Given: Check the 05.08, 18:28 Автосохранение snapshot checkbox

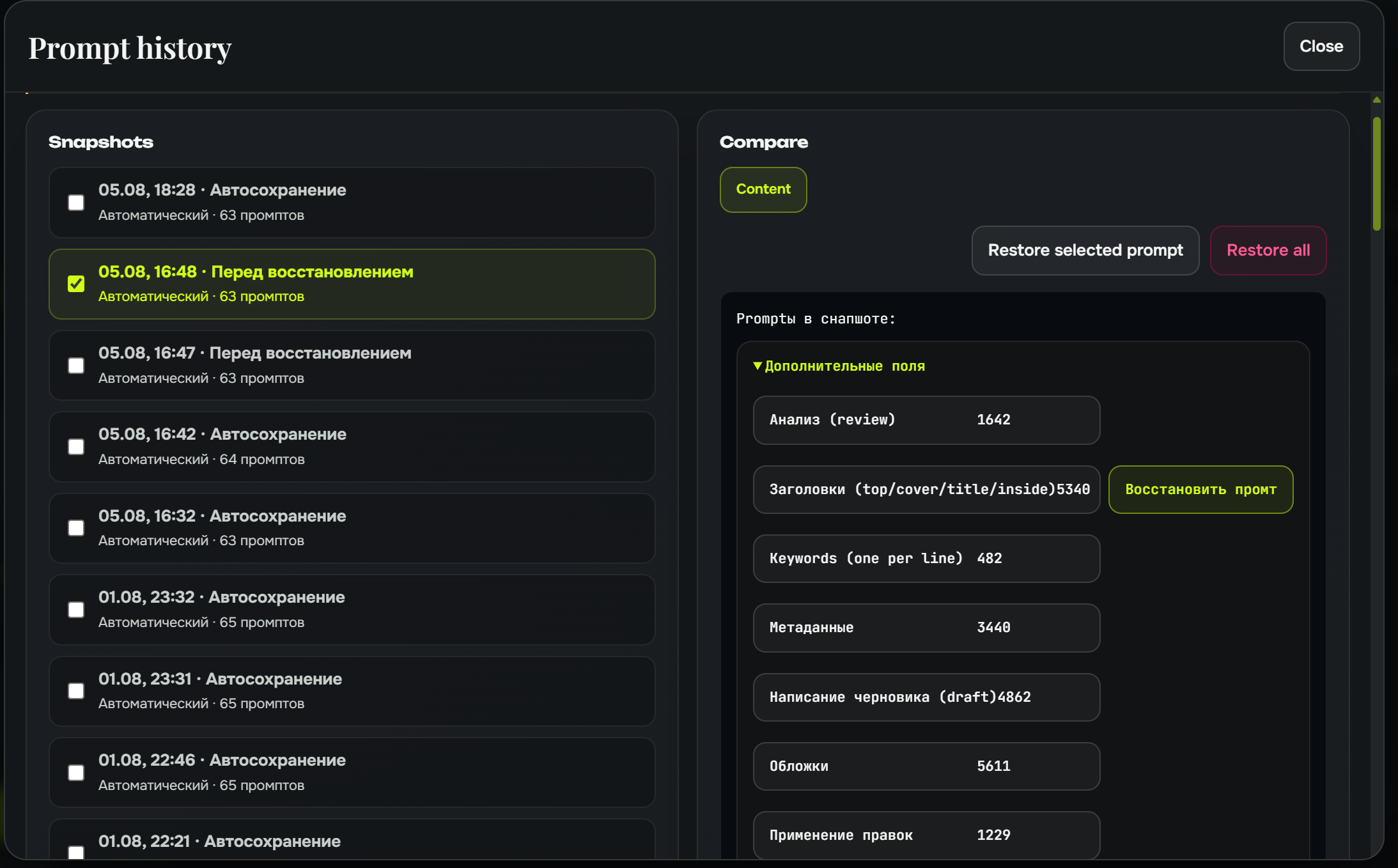Looking at the screenshot, I should (76, 203).
